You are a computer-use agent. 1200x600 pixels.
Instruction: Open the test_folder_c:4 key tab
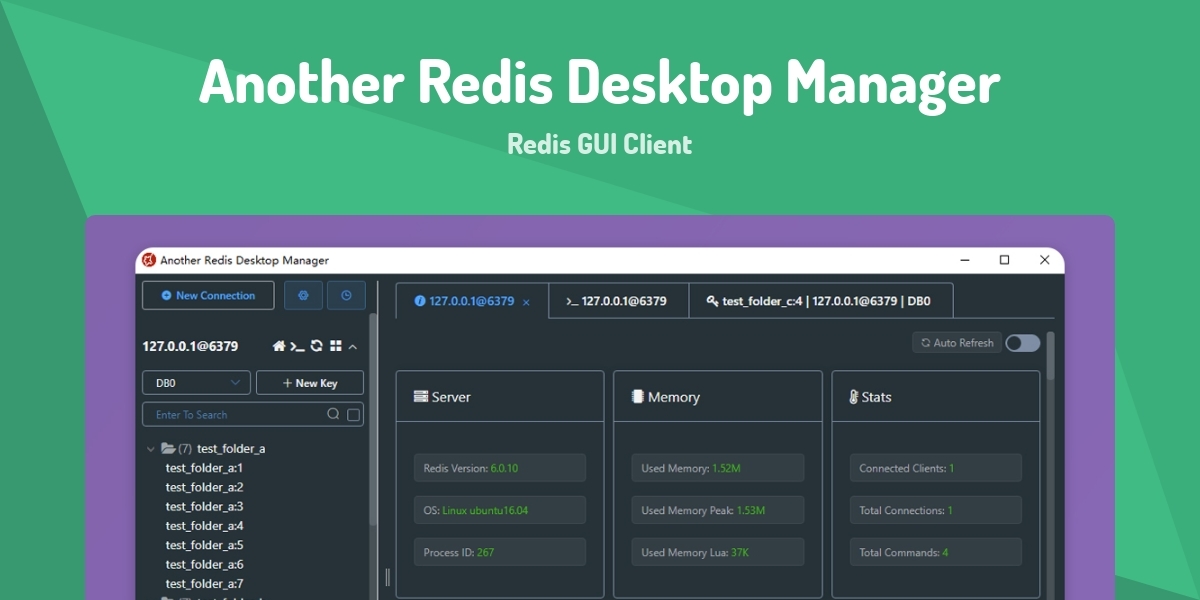(x=821, y=300)
